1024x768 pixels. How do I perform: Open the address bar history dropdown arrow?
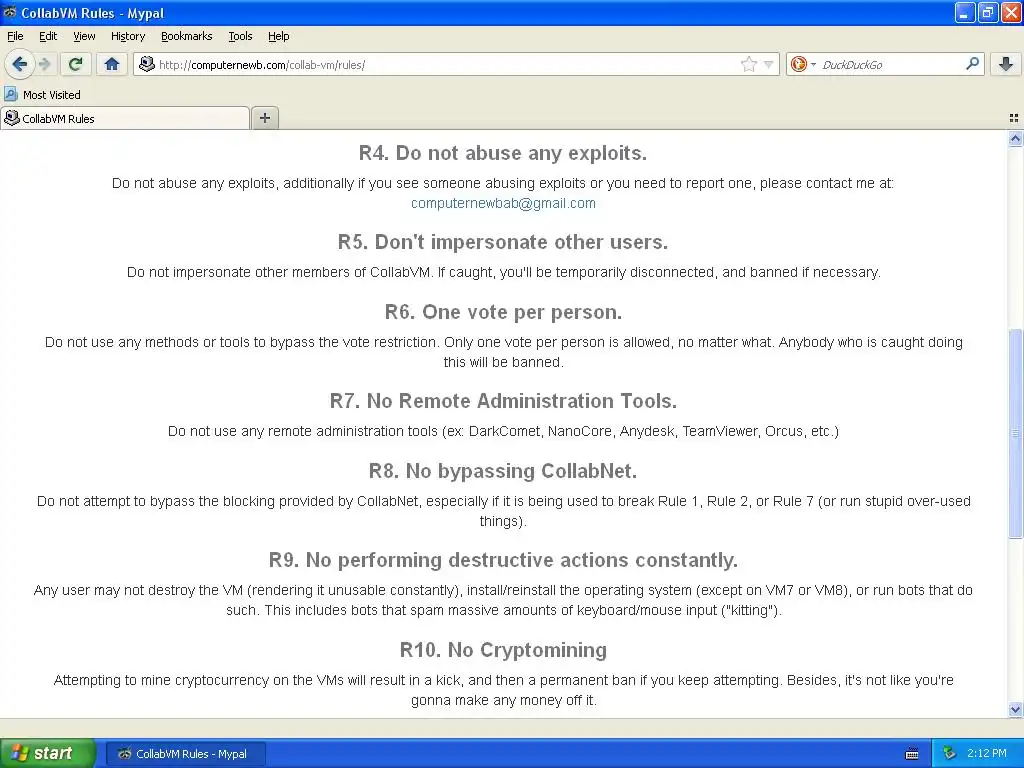769,65
